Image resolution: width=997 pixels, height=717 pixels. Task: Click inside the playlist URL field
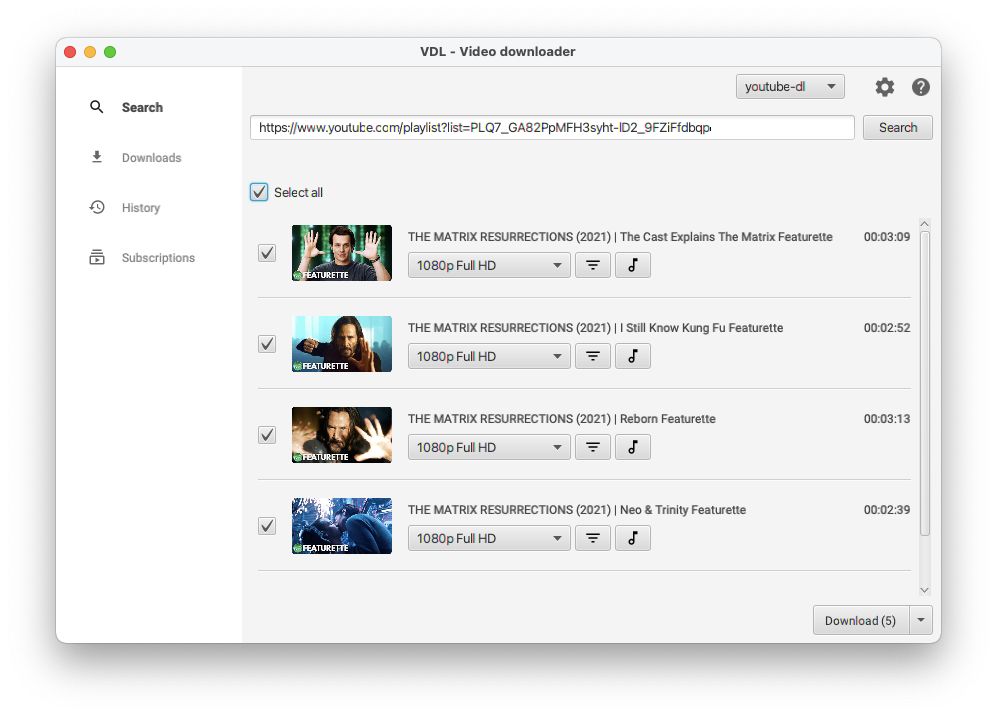click(551, 127)
